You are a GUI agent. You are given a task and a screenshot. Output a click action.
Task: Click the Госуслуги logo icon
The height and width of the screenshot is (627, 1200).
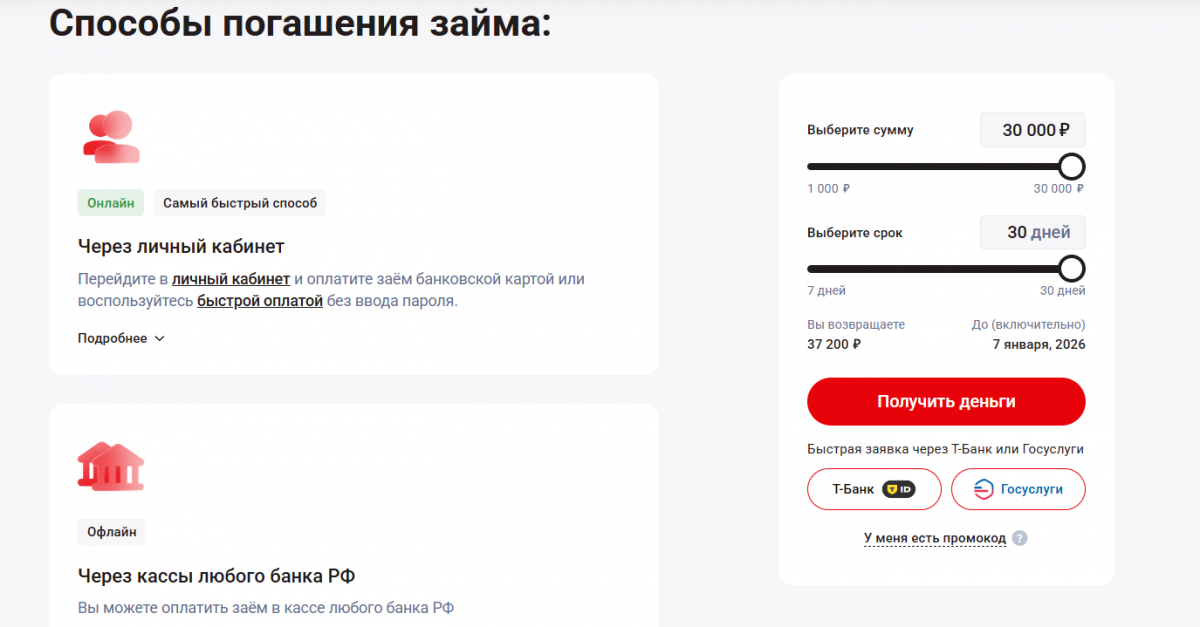pyautogui.click(x=983, y=490)
